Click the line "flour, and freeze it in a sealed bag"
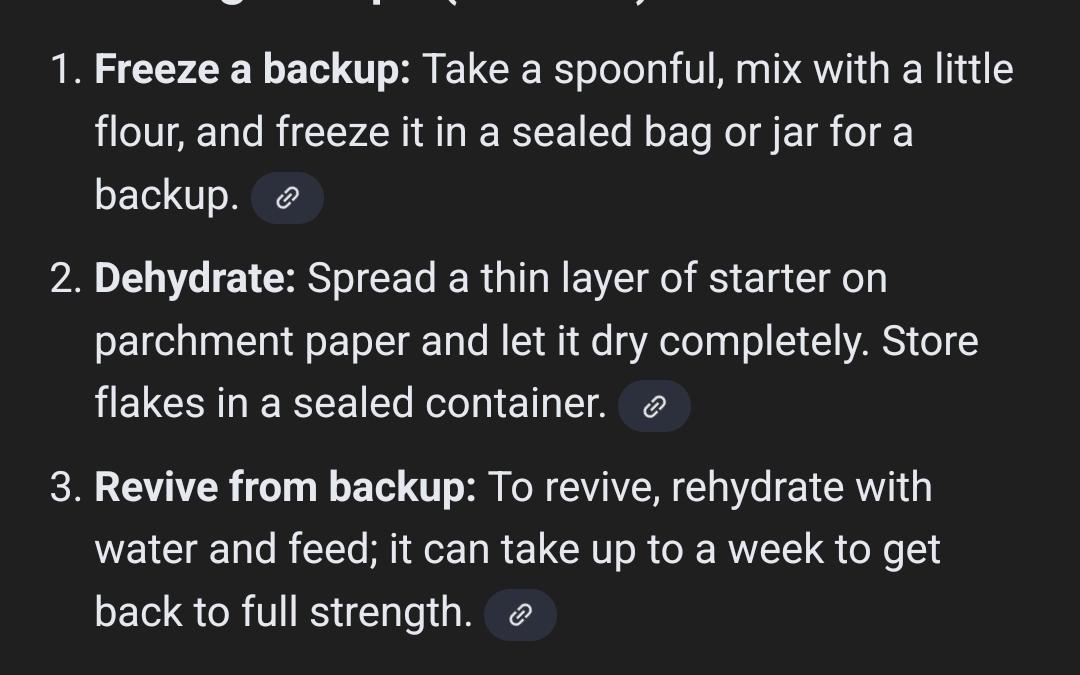The height and width of the screenshot is (675, 1080). 503,133
